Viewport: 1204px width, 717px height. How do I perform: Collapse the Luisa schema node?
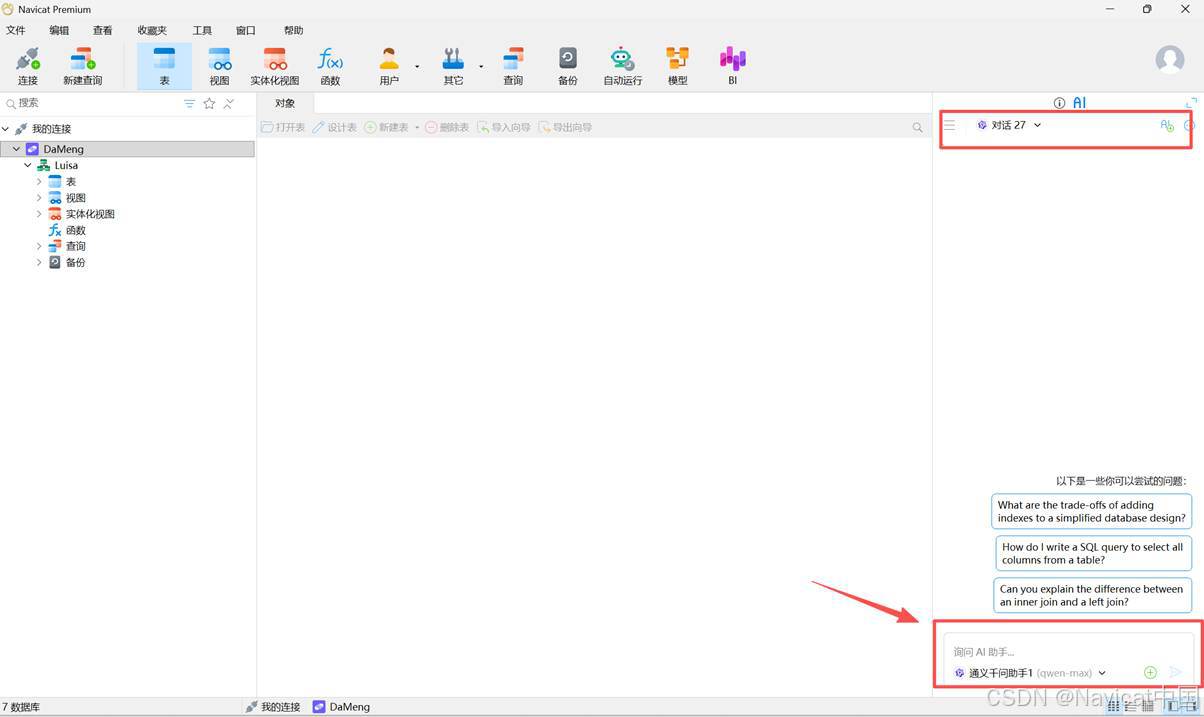(28, 165)
